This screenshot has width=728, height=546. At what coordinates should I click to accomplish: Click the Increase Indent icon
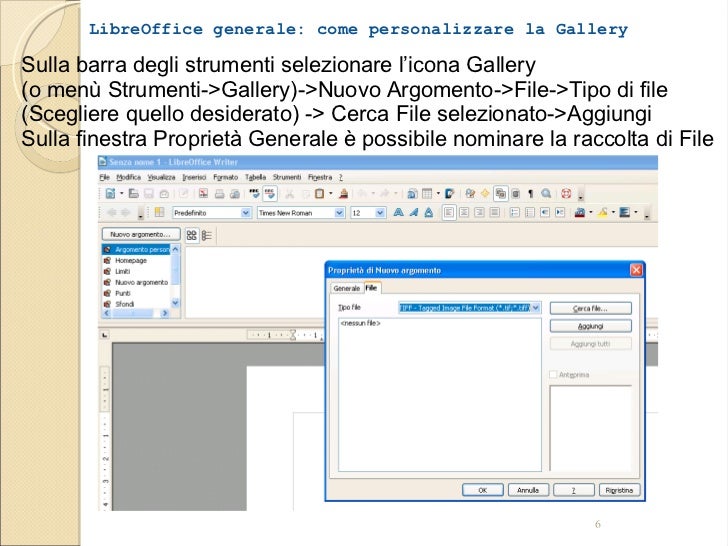click(x=559, y=212)
